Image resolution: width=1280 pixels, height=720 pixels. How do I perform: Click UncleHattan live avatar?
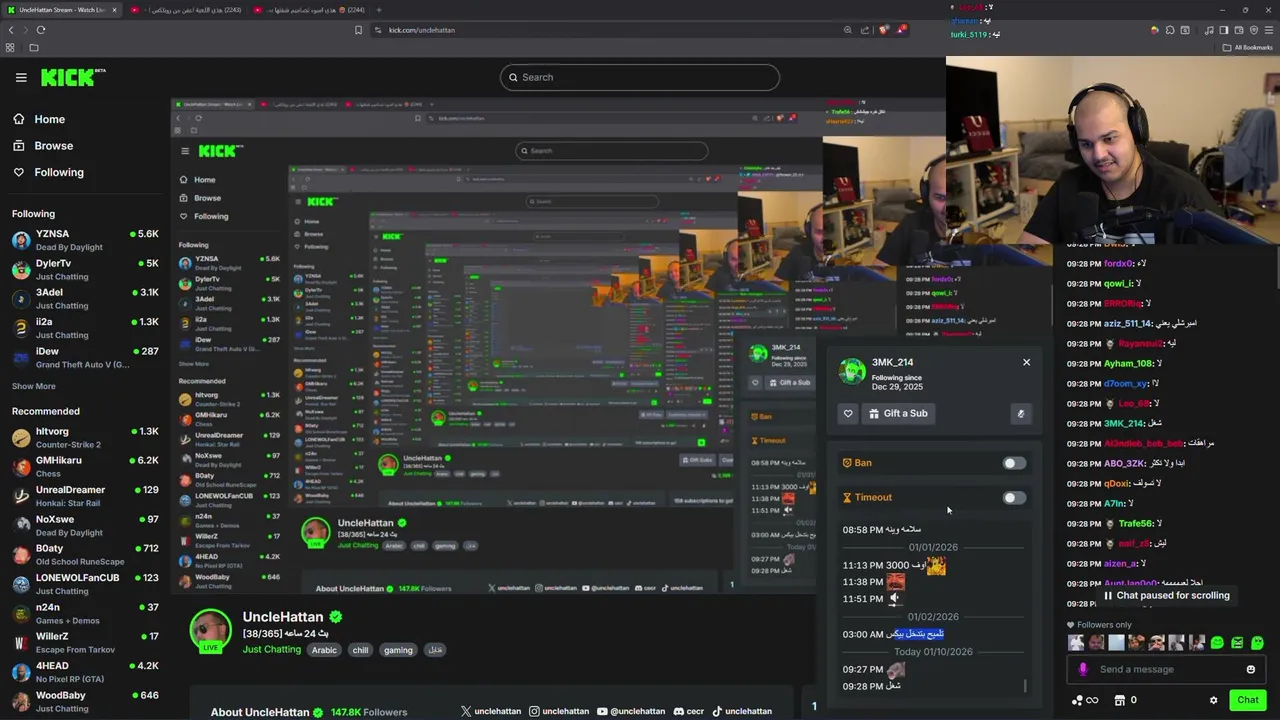pos(210,631)
